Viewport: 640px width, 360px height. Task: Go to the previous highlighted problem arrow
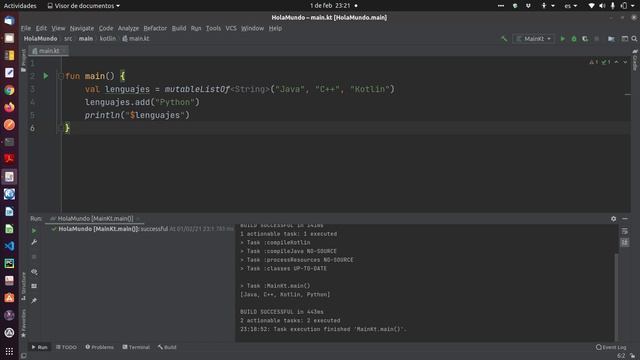tap(616, 62)
